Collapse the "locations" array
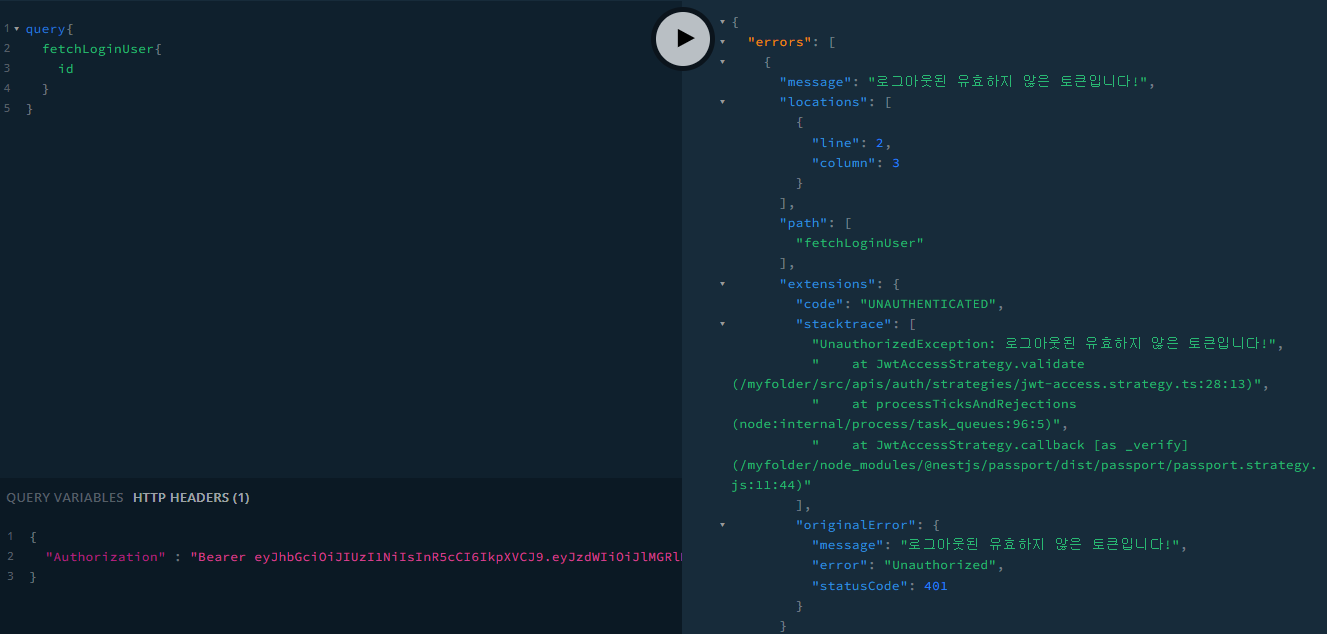1327x634 pixels. (x=722, y=101)
